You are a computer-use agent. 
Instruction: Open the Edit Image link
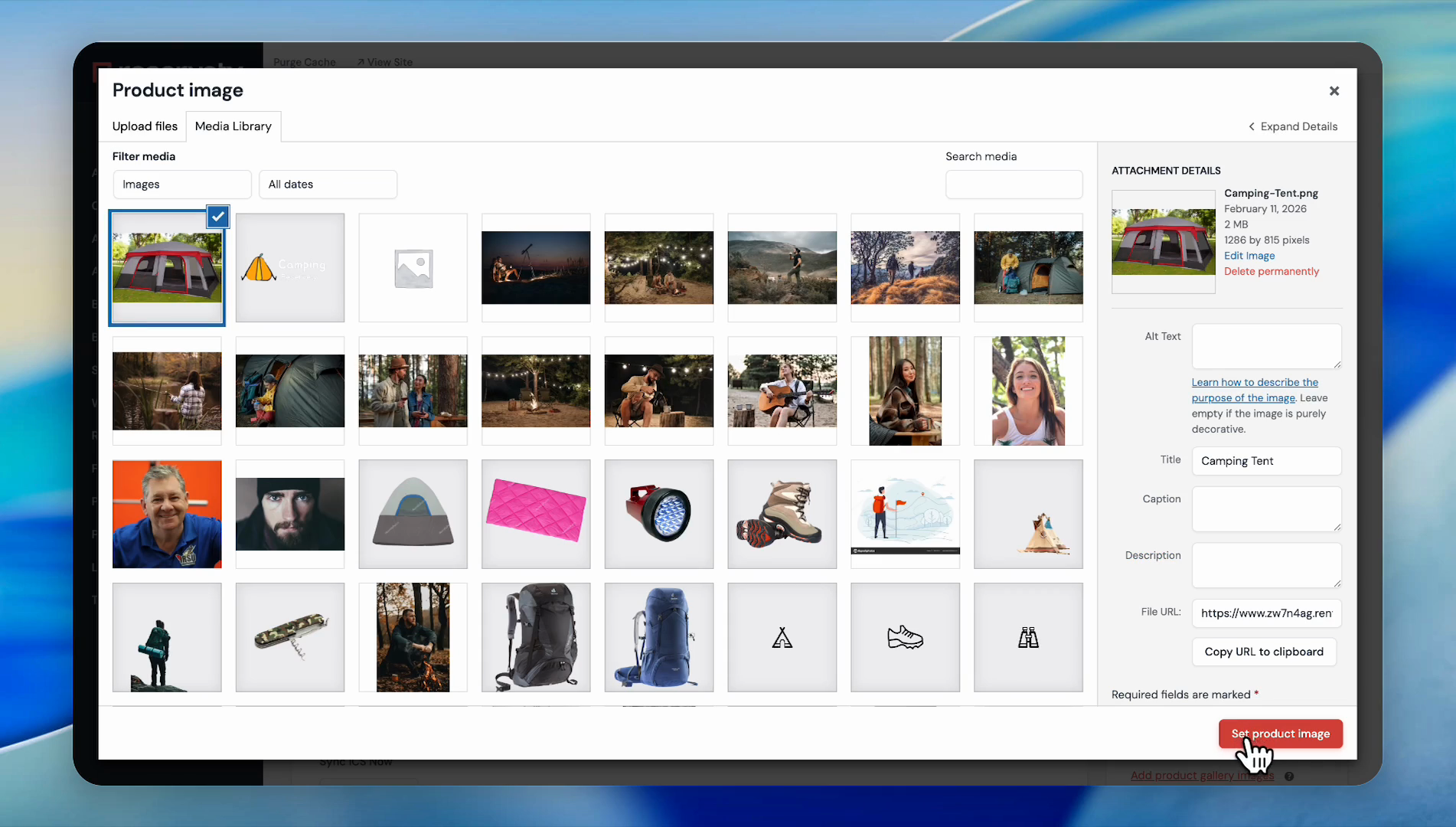(x=1249, y=256)
